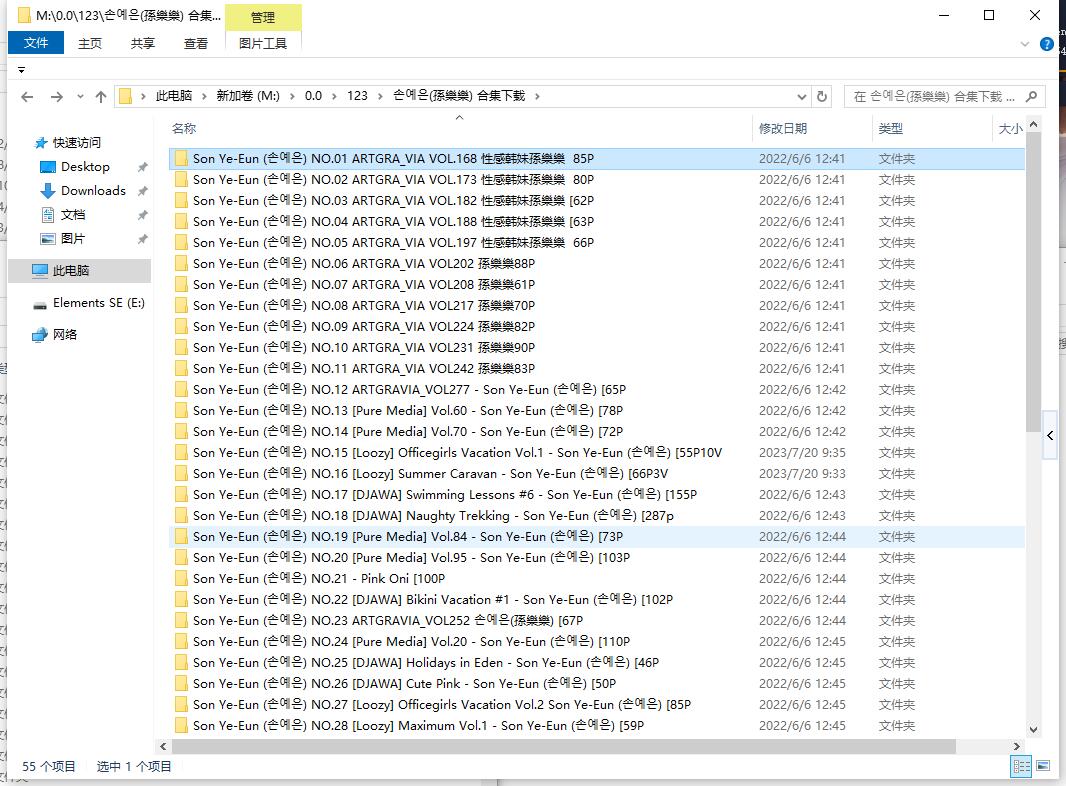Select the Desktop quick access icon
1066x786 pixels.
pos(48,167)
